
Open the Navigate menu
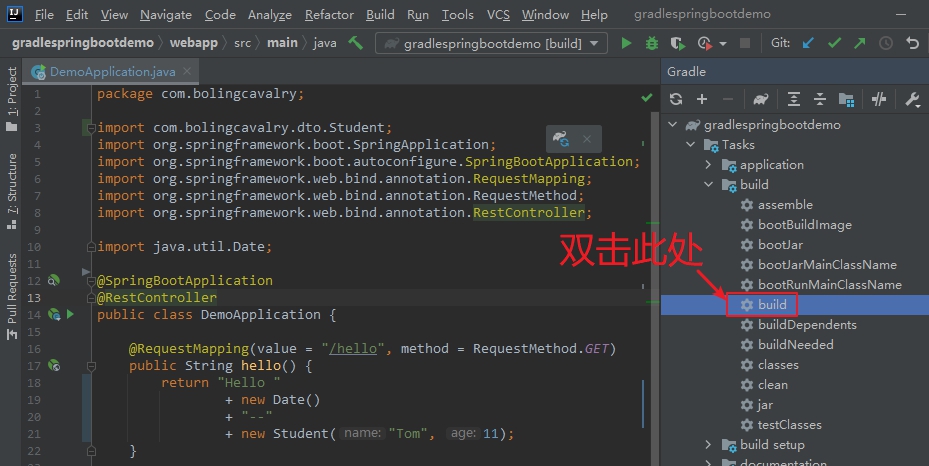tap(166, 14)
